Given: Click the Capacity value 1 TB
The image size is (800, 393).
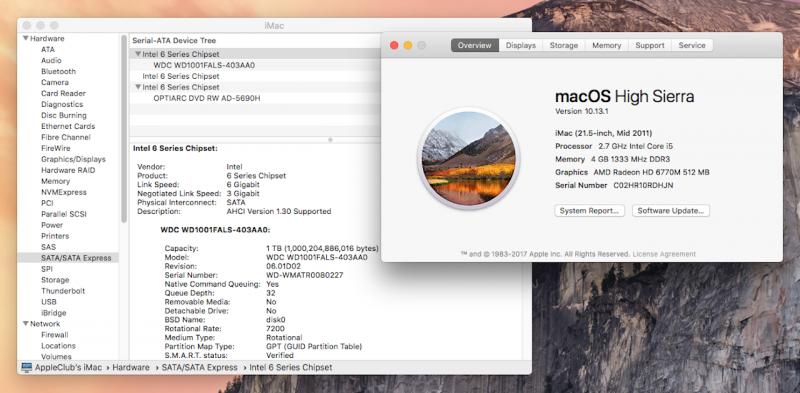Looking at the screenshot, I should click(322, 249).
